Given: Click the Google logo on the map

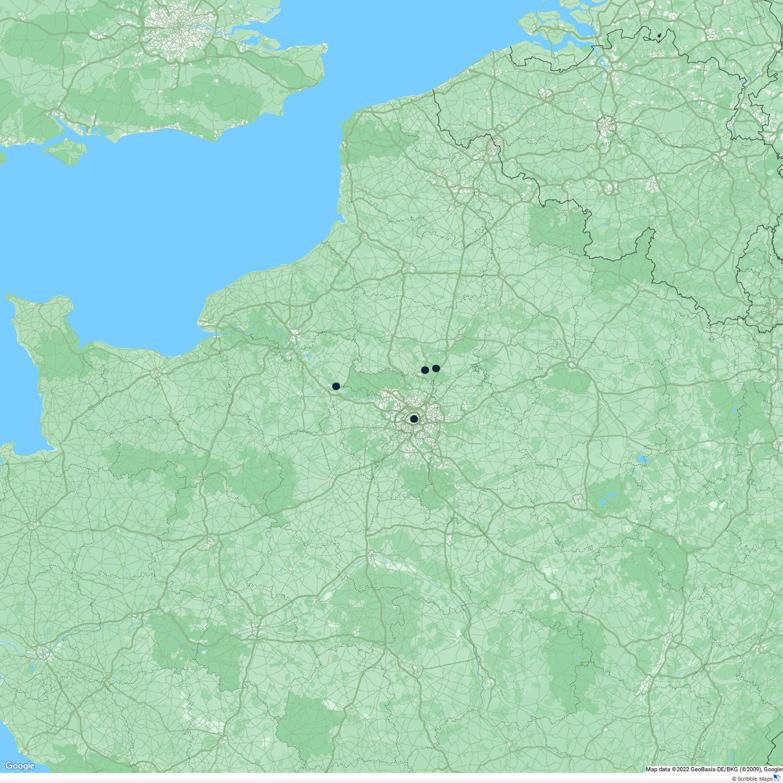Looking at the screenshot, I should point(19,766).
